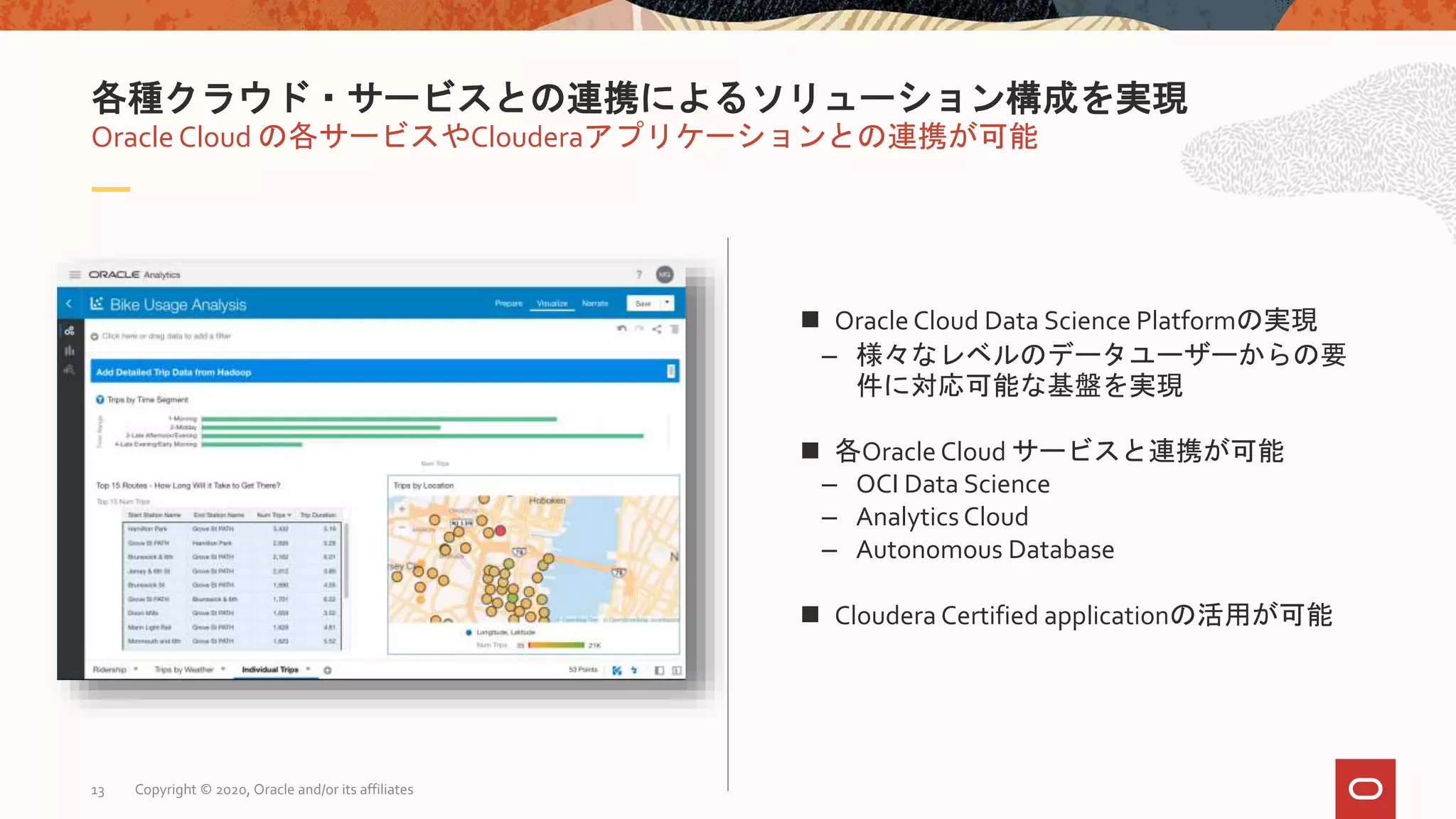Add a new canvas with plus icon
Image resolution: width=1456 pixels, height=819 pixels.
pos(328,670)
